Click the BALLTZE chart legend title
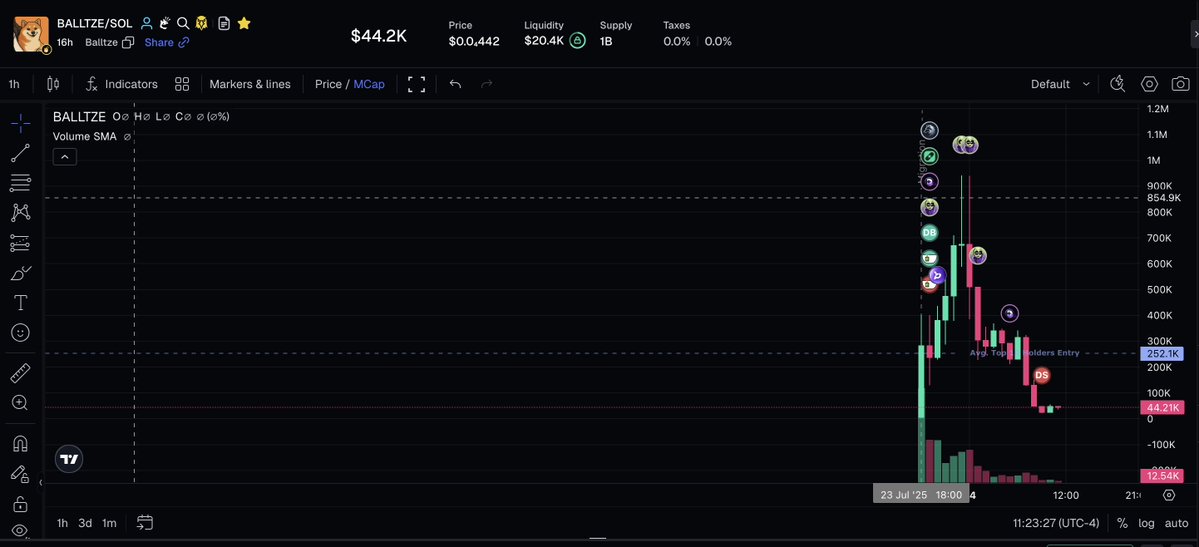This screenshot has height=547, width=1199. pyautogui.click(x=79, y=116)
